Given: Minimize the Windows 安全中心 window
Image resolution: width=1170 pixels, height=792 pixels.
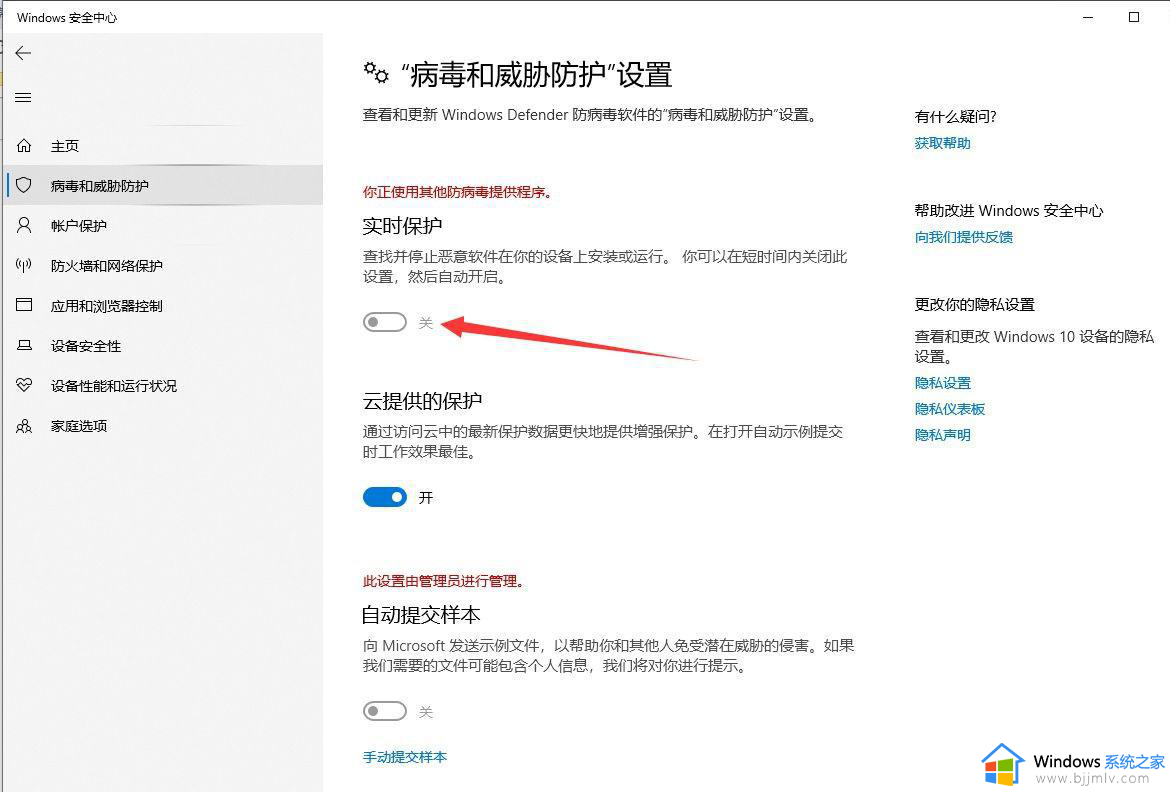Looking at the screenshot, I should point(1088,17).
